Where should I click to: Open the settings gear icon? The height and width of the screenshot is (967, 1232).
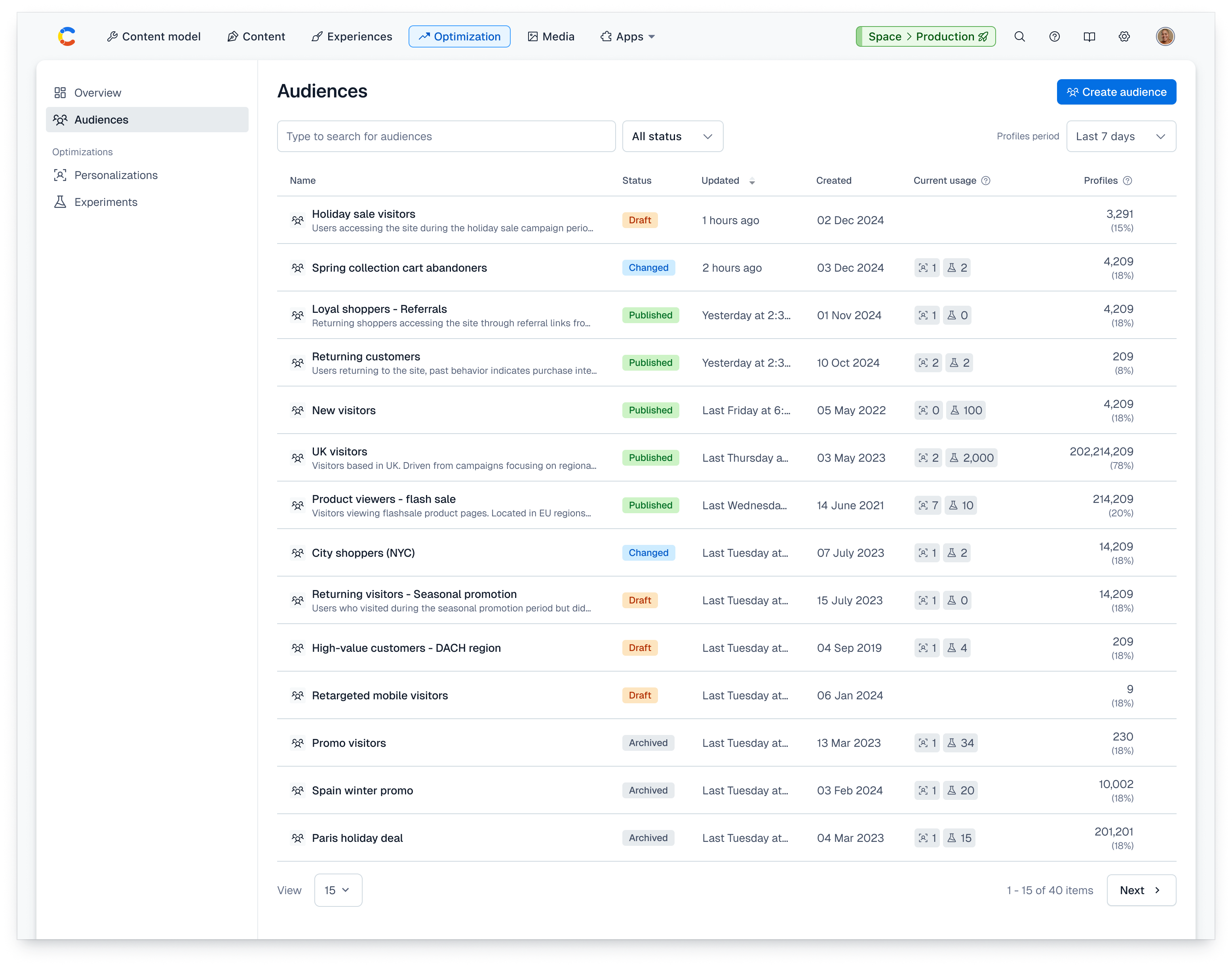(x=1124, y=37)
